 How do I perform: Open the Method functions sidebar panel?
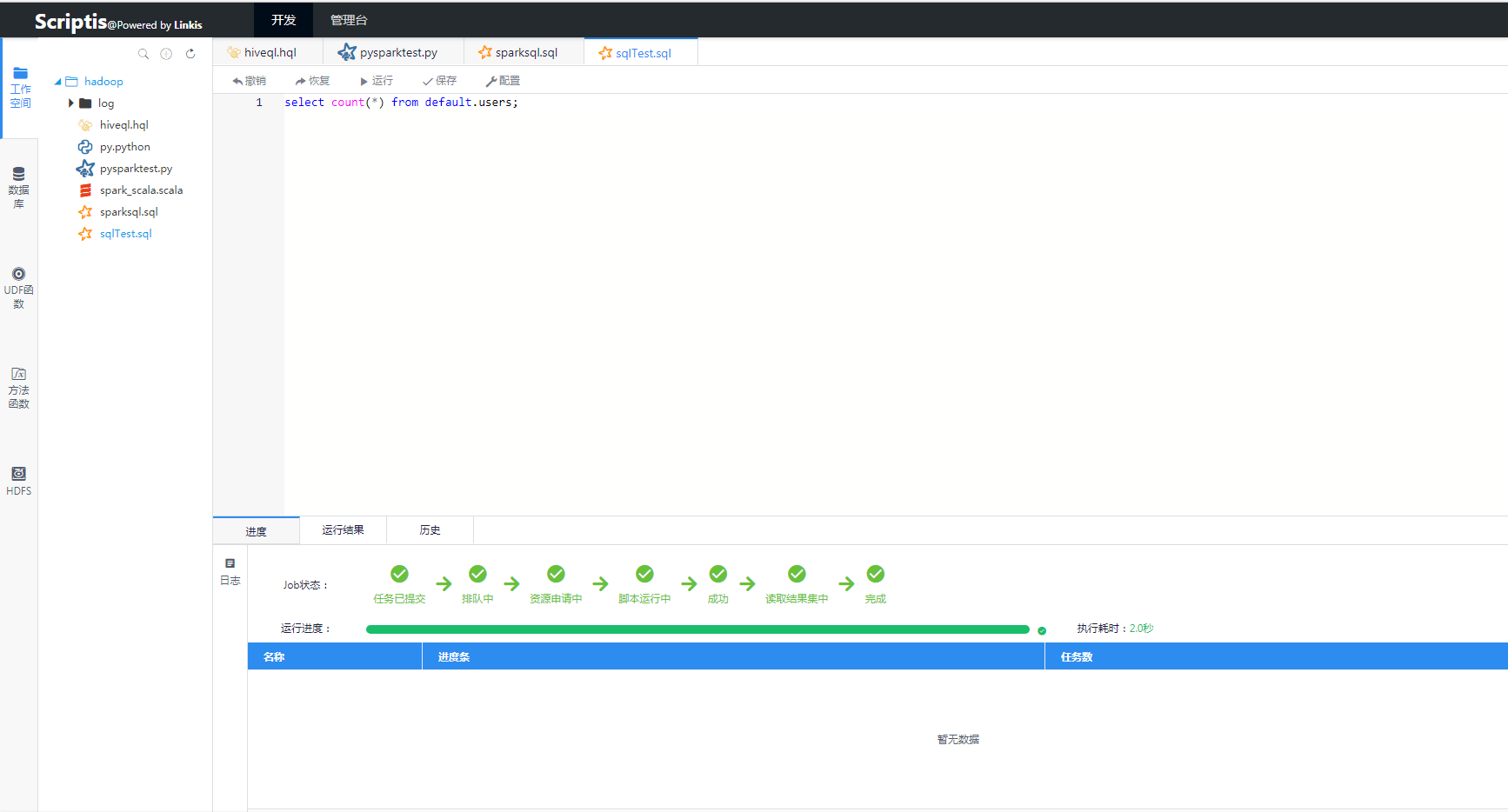point(18,388)
